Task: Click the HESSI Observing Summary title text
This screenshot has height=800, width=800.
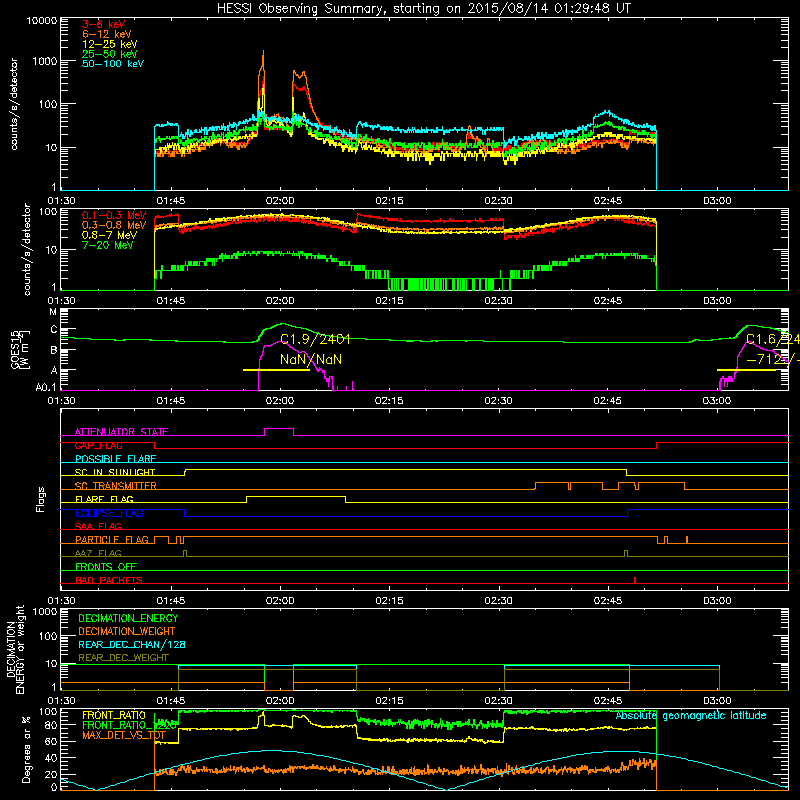Action: coord(424,9)
